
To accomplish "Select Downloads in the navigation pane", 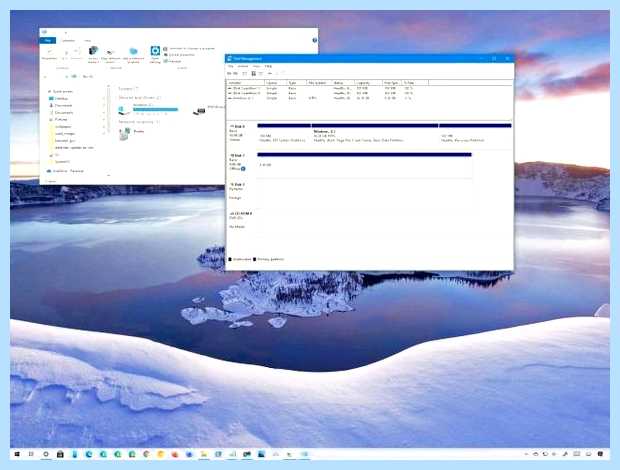I will pyautogui.click(x=61, y=106).
